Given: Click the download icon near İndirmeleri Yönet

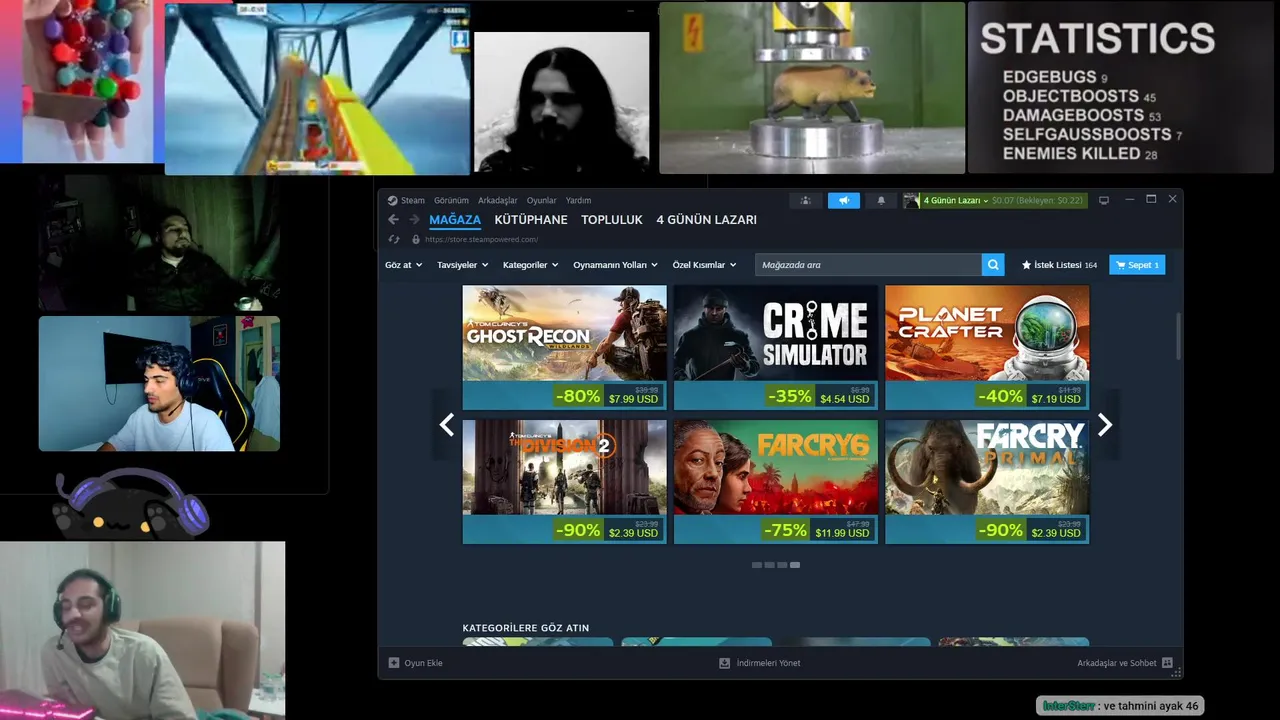Looking at the screenshot, I should tap(725, 663).
